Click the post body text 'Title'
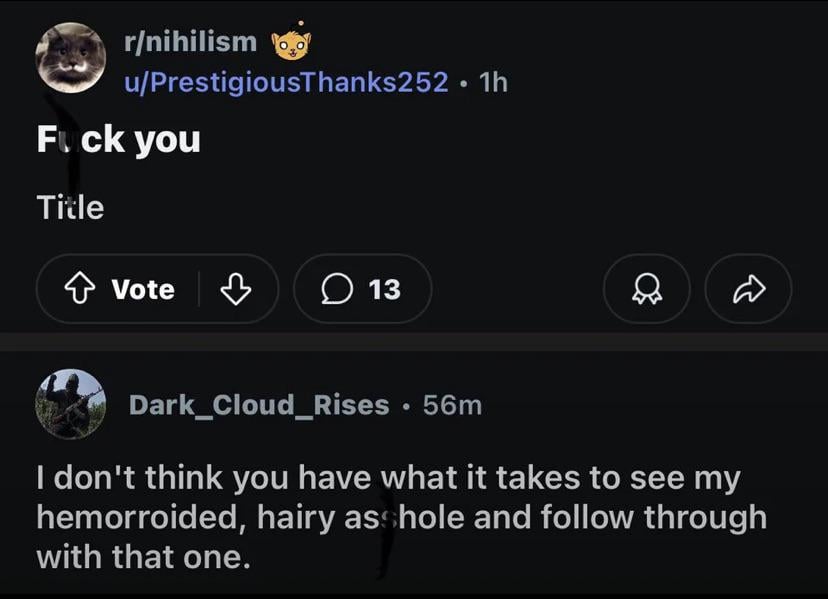This screenshot has width=828, height=599. click(x=70, y=207)
